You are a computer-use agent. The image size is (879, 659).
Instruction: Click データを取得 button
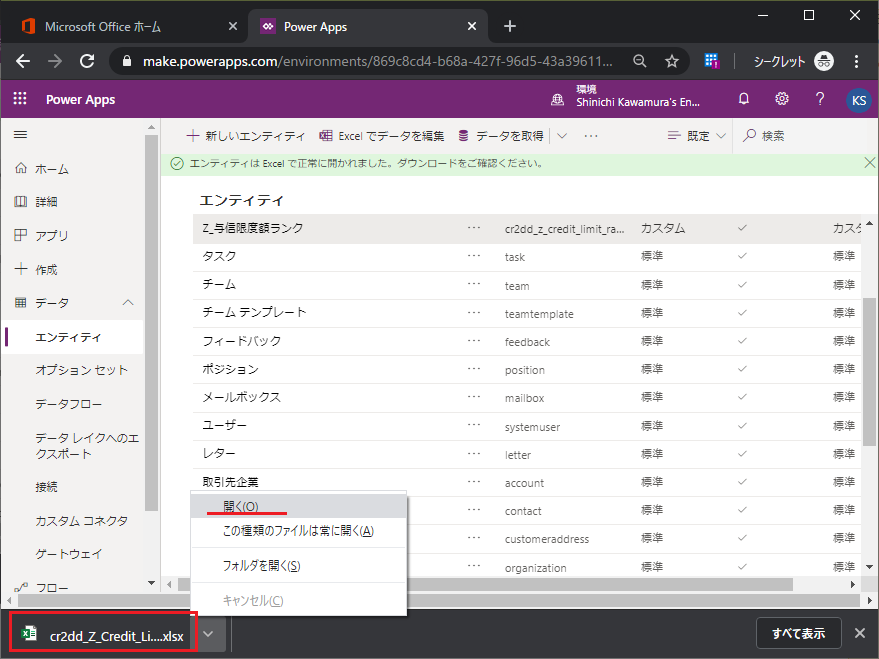point(501,136)
